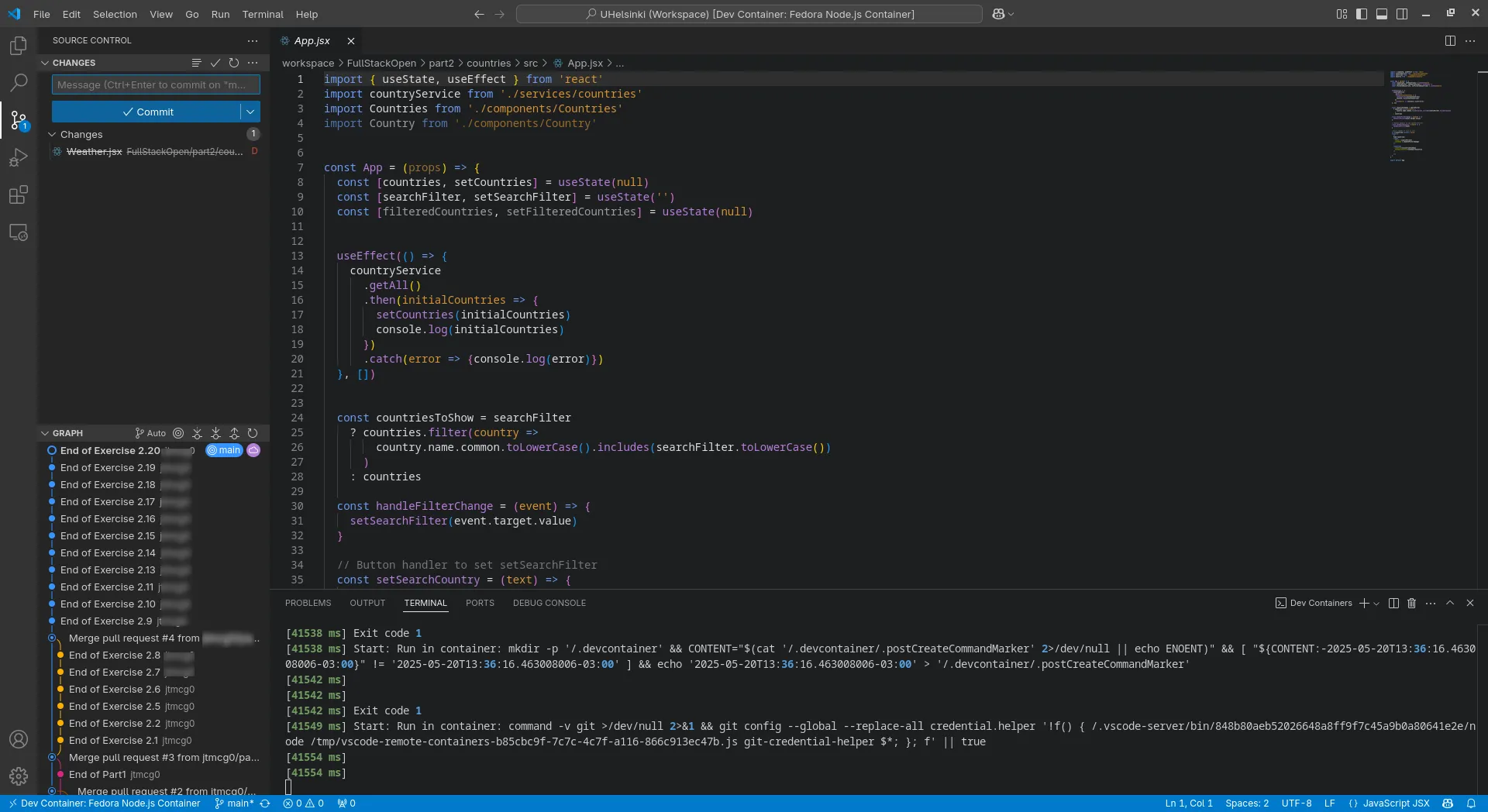Toggle Auto repository selection in Graph

150,433
